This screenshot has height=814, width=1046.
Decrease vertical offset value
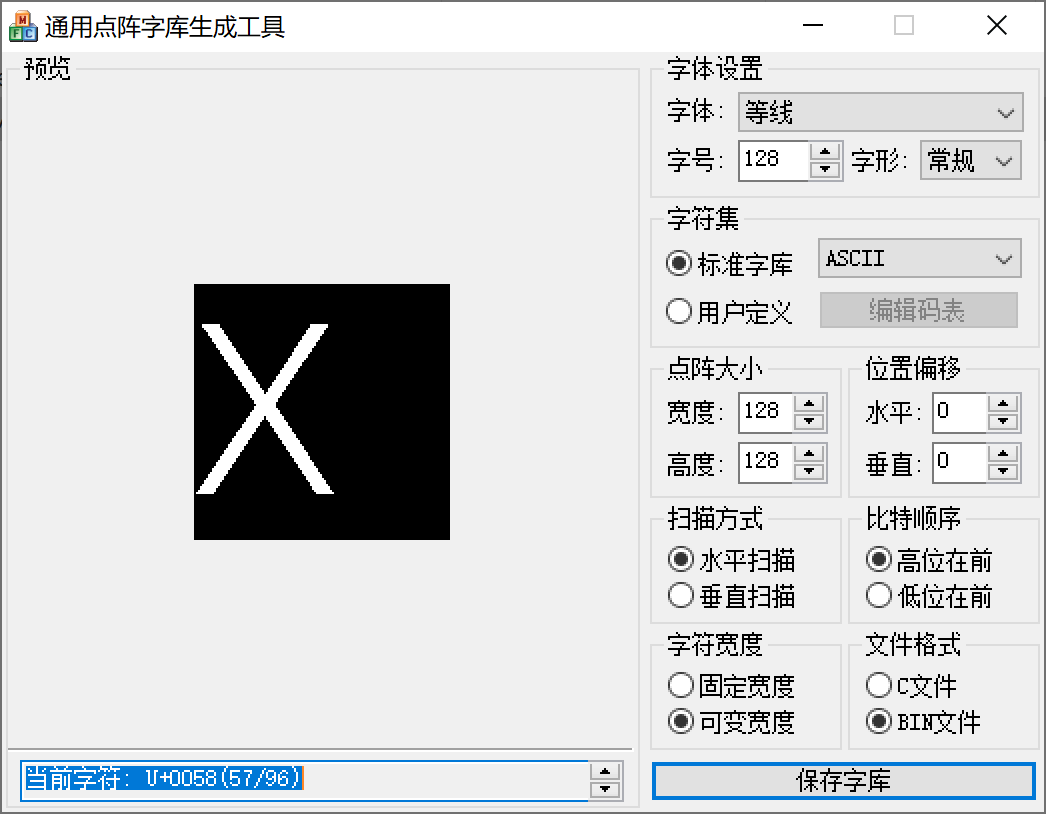click(1004, 471)
